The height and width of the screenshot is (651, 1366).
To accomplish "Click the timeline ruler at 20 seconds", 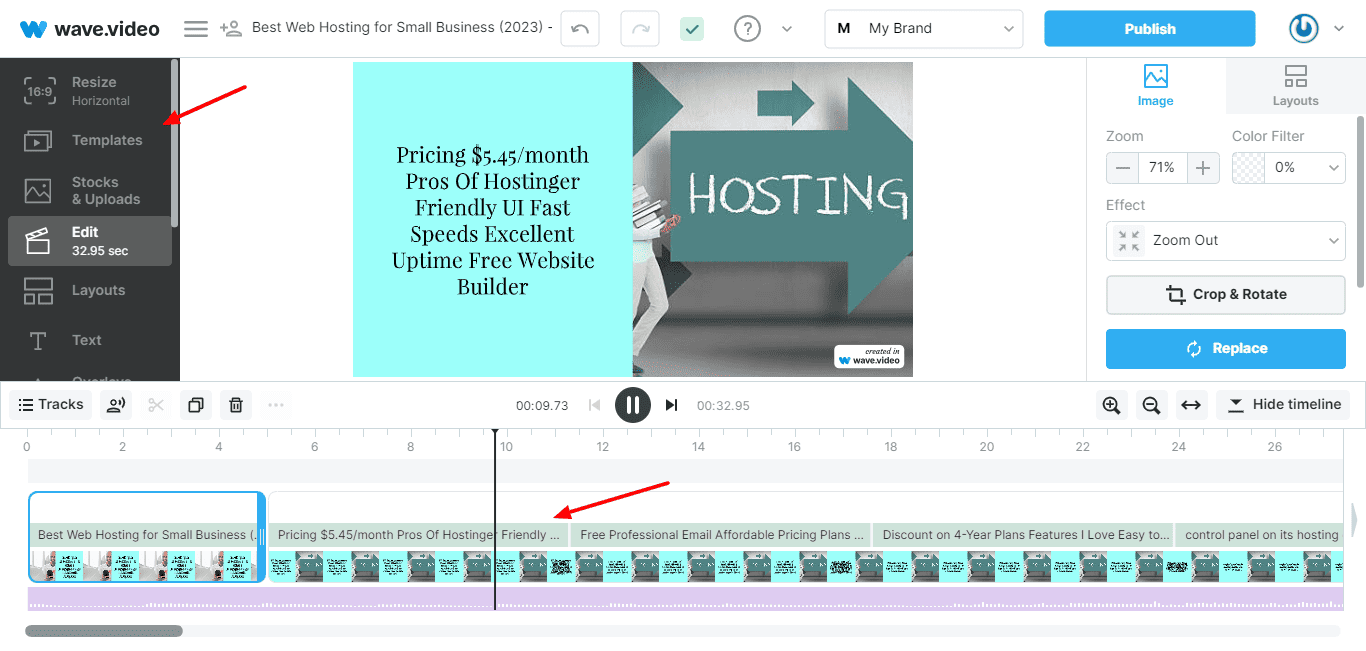I will [x=986, y=447].
